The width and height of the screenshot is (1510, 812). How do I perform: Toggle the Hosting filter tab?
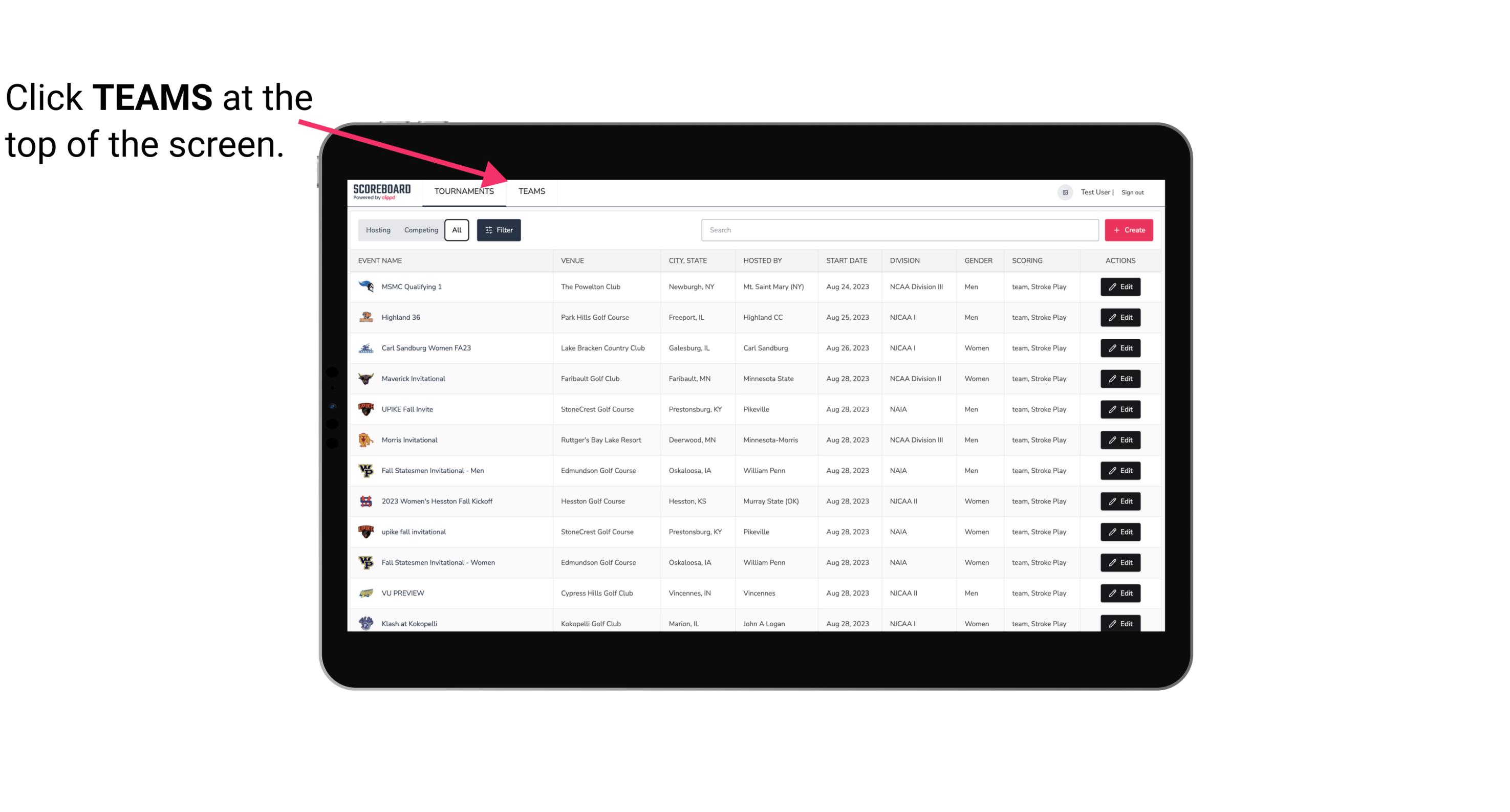point(378,230)
